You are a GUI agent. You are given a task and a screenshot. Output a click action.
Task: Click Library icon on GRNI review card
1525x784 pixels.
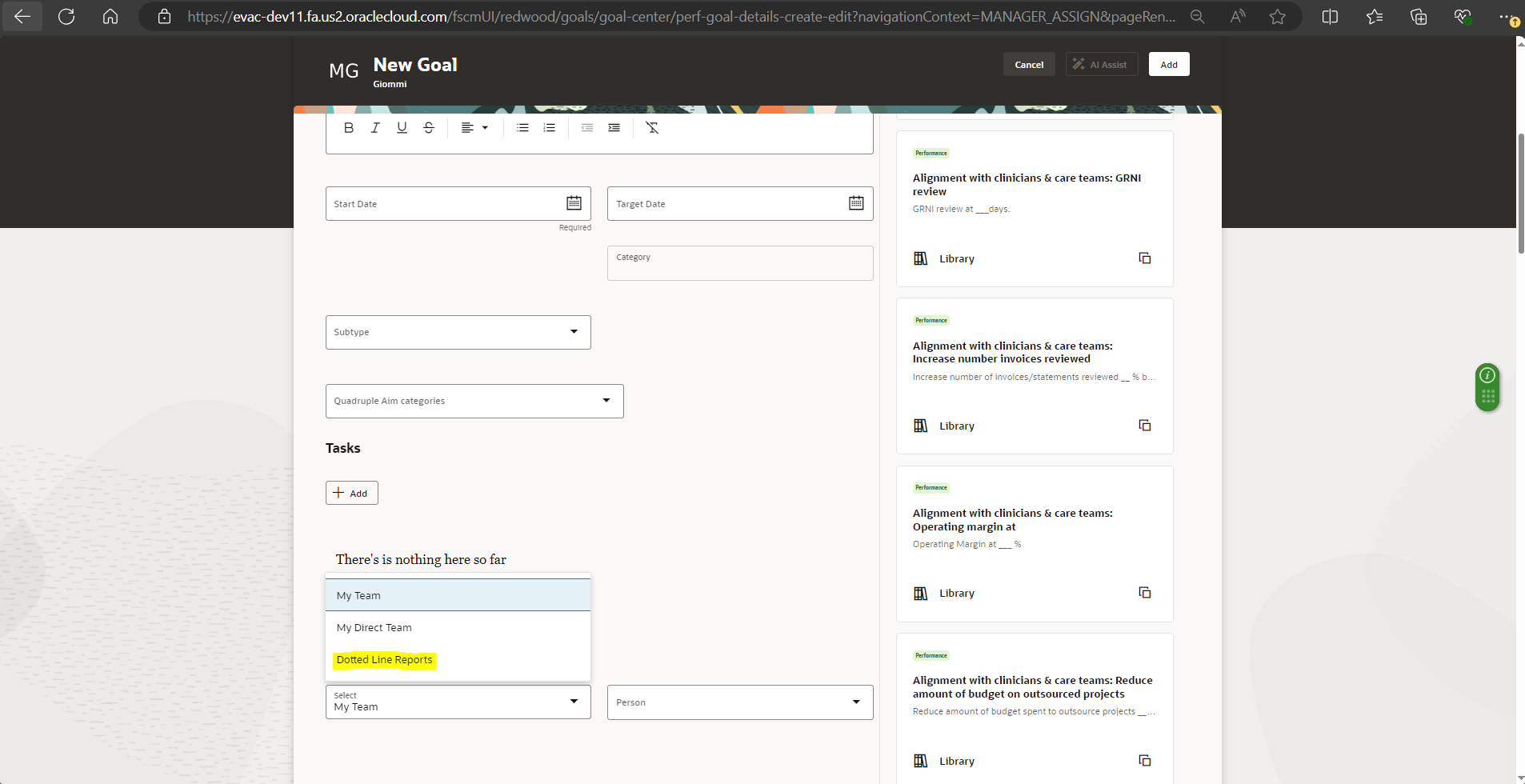[921, 258]
